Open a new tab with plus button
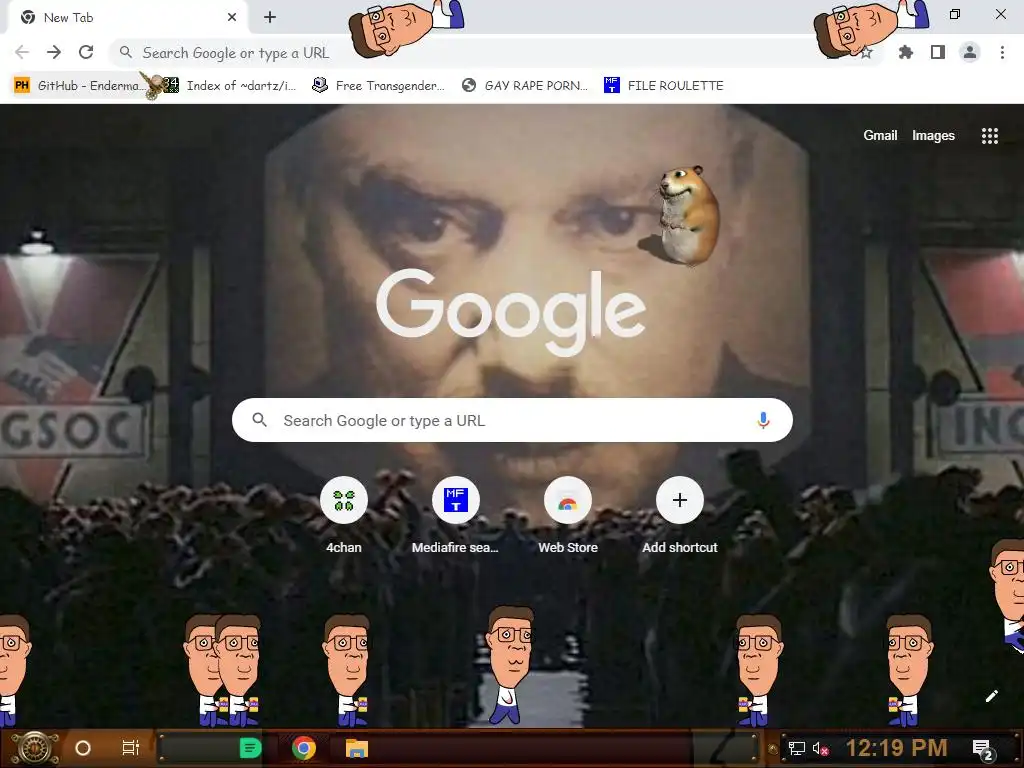This screenshot has height=768, width=1024. [270, 18]
